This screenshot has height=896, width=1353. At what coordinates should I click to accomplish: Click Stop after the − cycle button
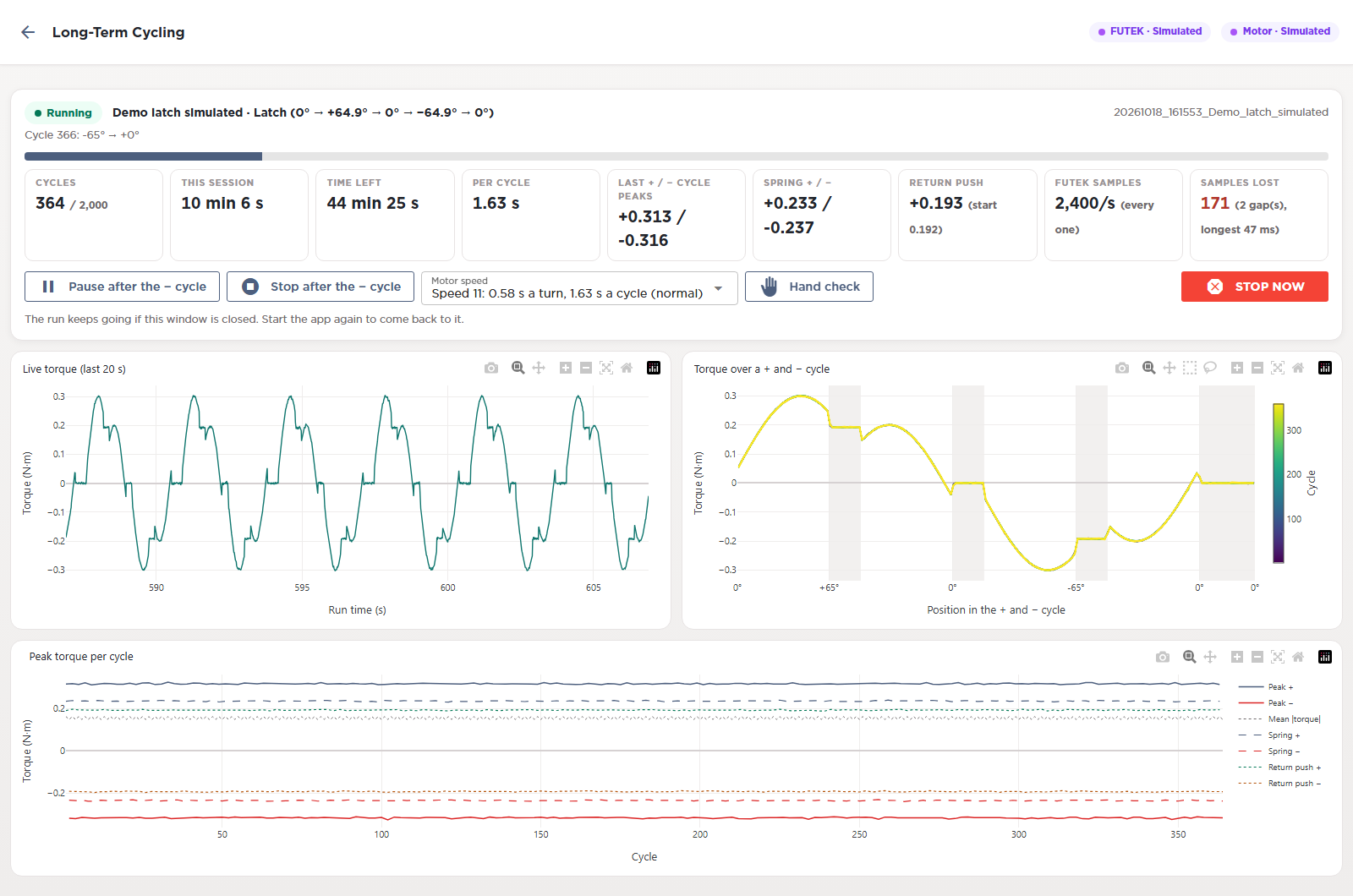[320, 287]
